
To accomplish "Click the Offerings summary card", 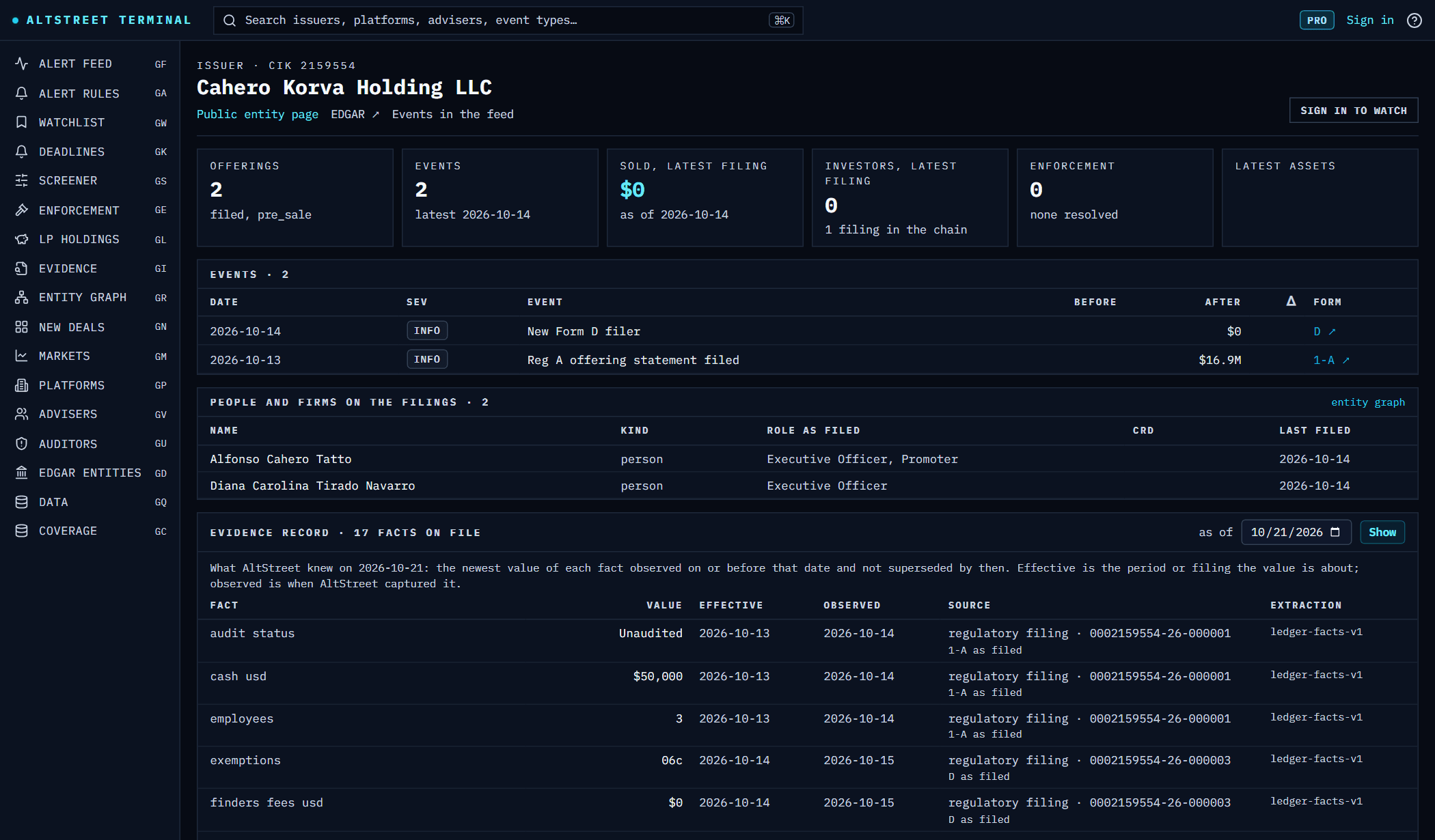I will 295,197.
